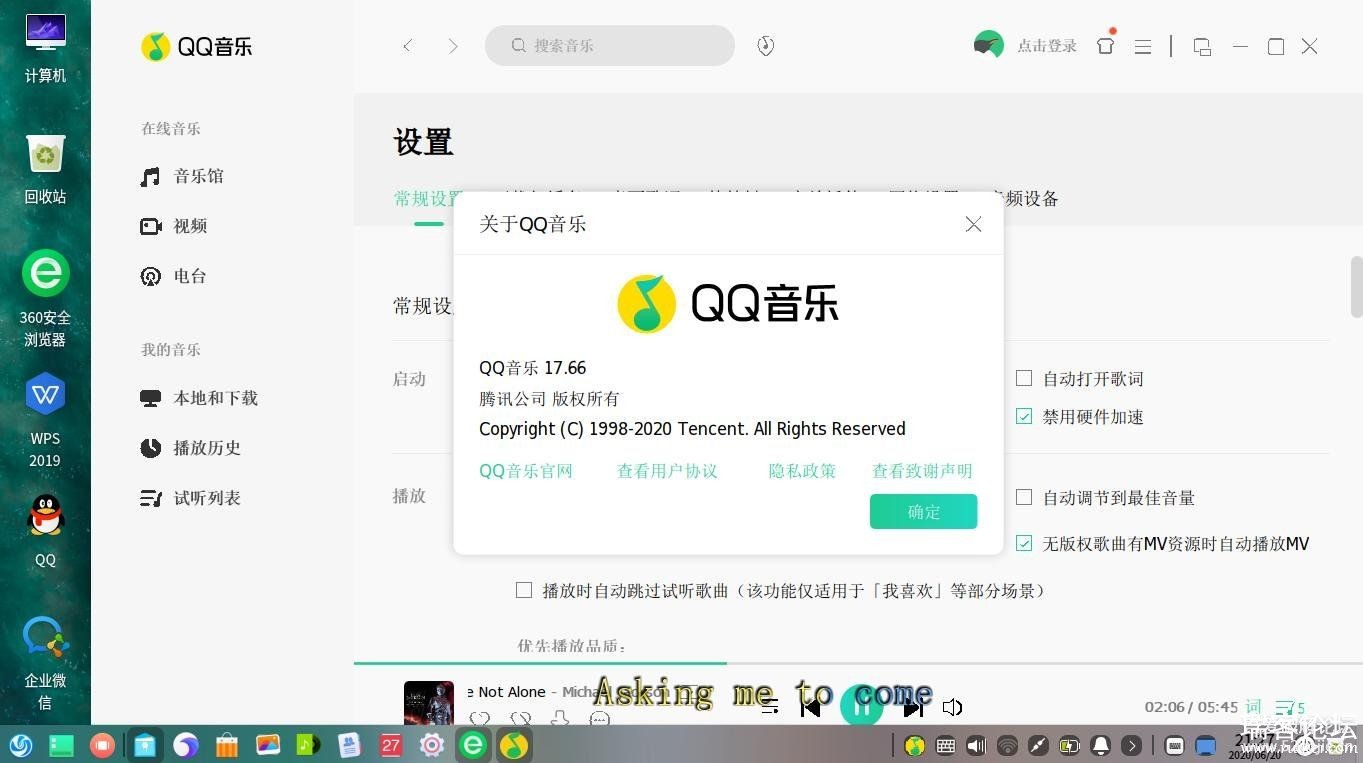Open 回收站 recycle bin

point(45,169)
